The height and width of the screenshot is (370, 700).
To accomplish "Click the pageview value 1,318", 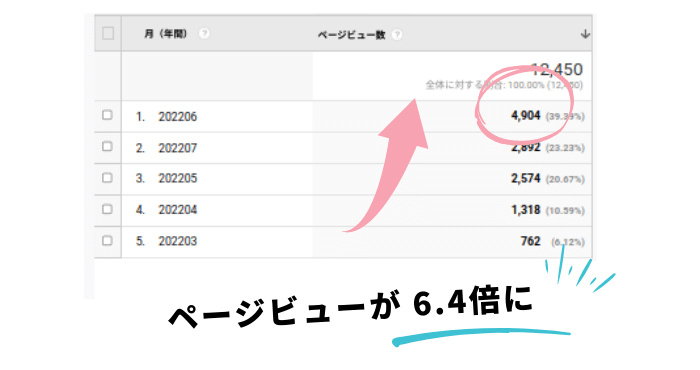I will coord(526,210).
